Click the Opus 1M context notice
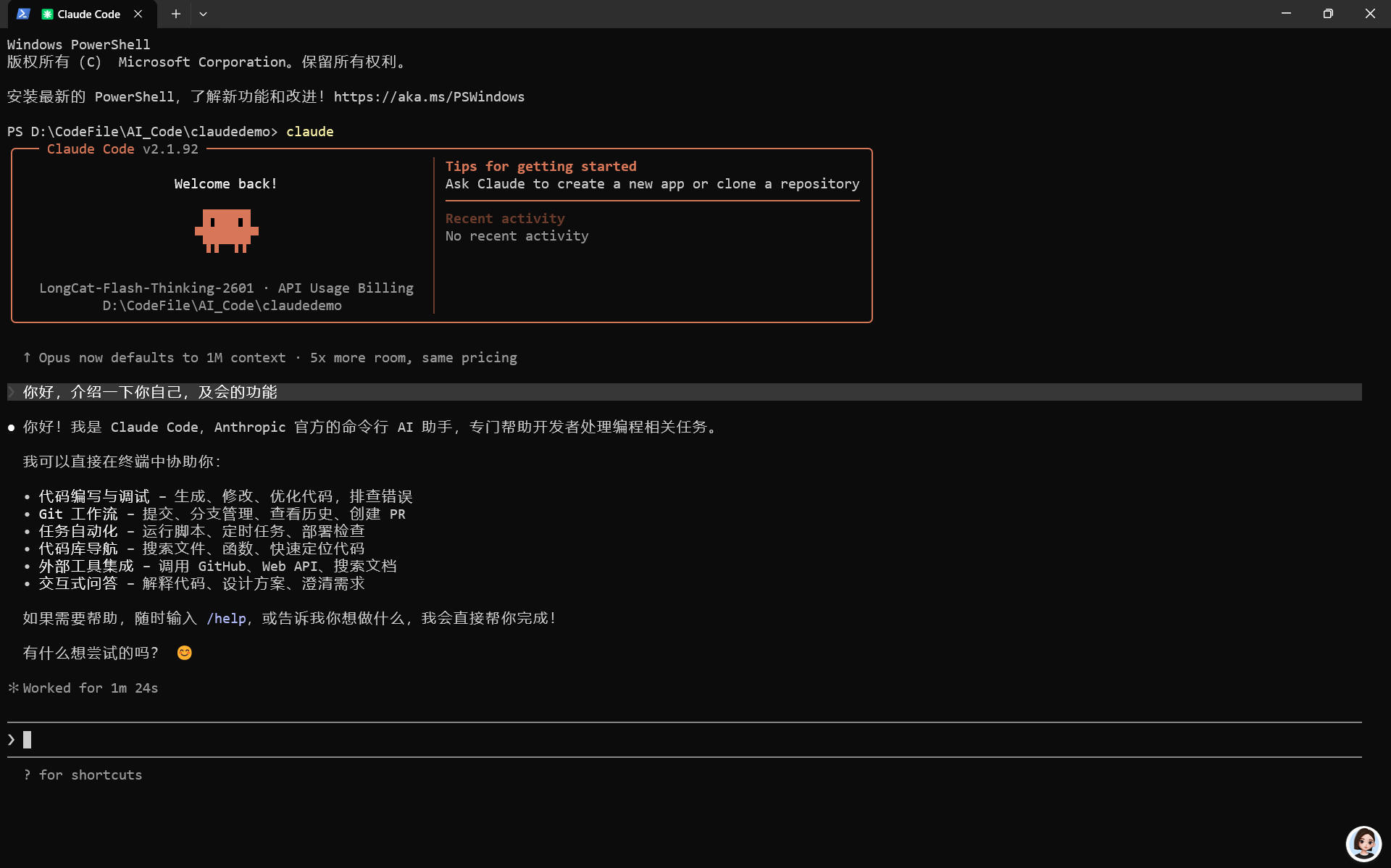 pos(270,358)
